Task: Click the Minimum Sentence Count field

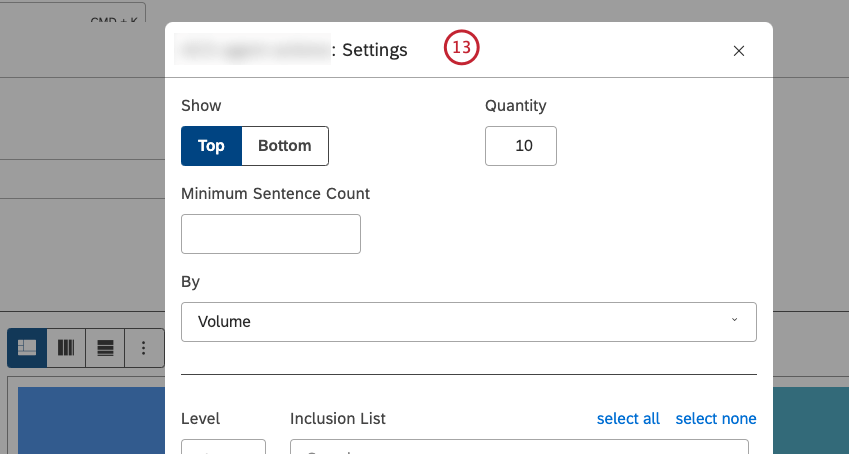Action: [x=271, y=234]
